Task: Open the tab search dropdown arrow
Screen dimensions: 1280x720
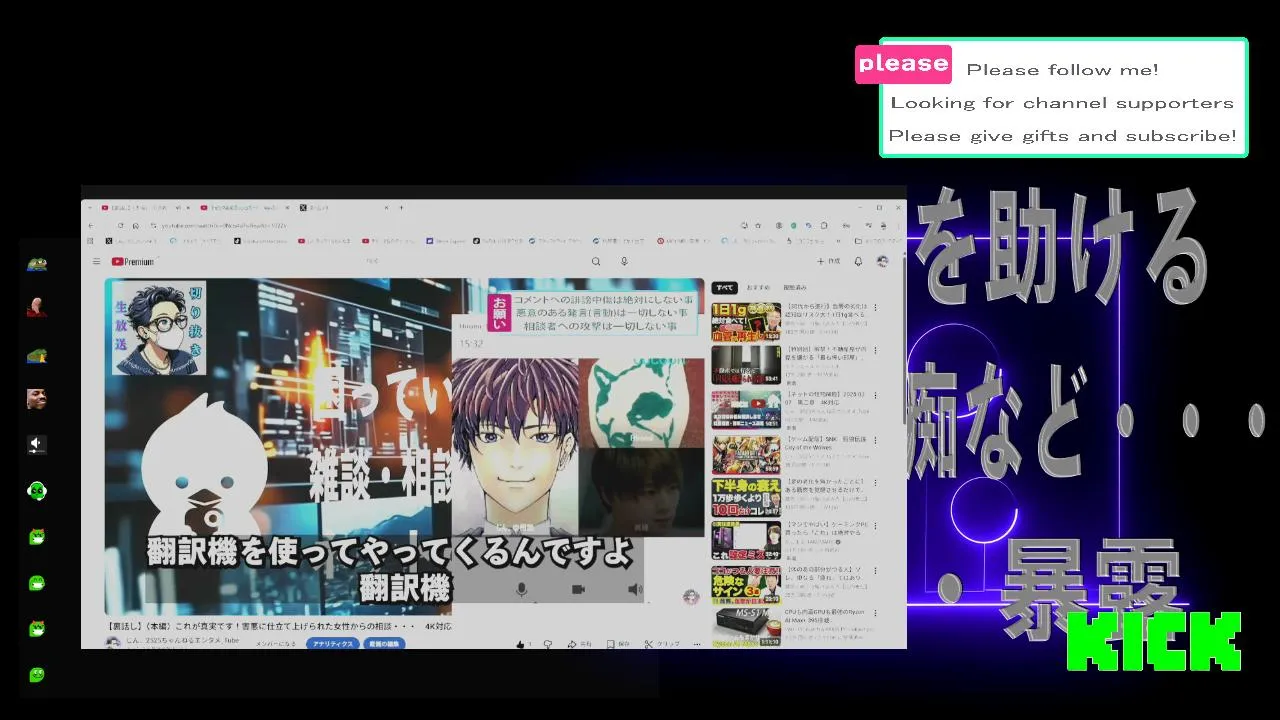Action: pyautogui.click(x=90, y=208)
